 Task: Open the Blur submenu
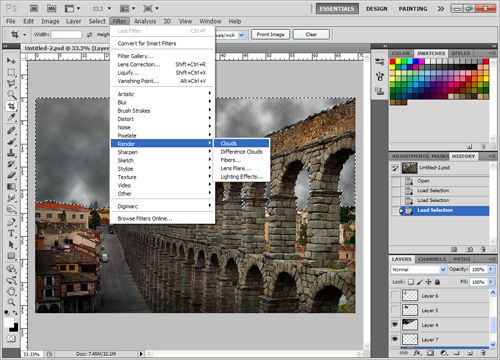click(162, 102)
